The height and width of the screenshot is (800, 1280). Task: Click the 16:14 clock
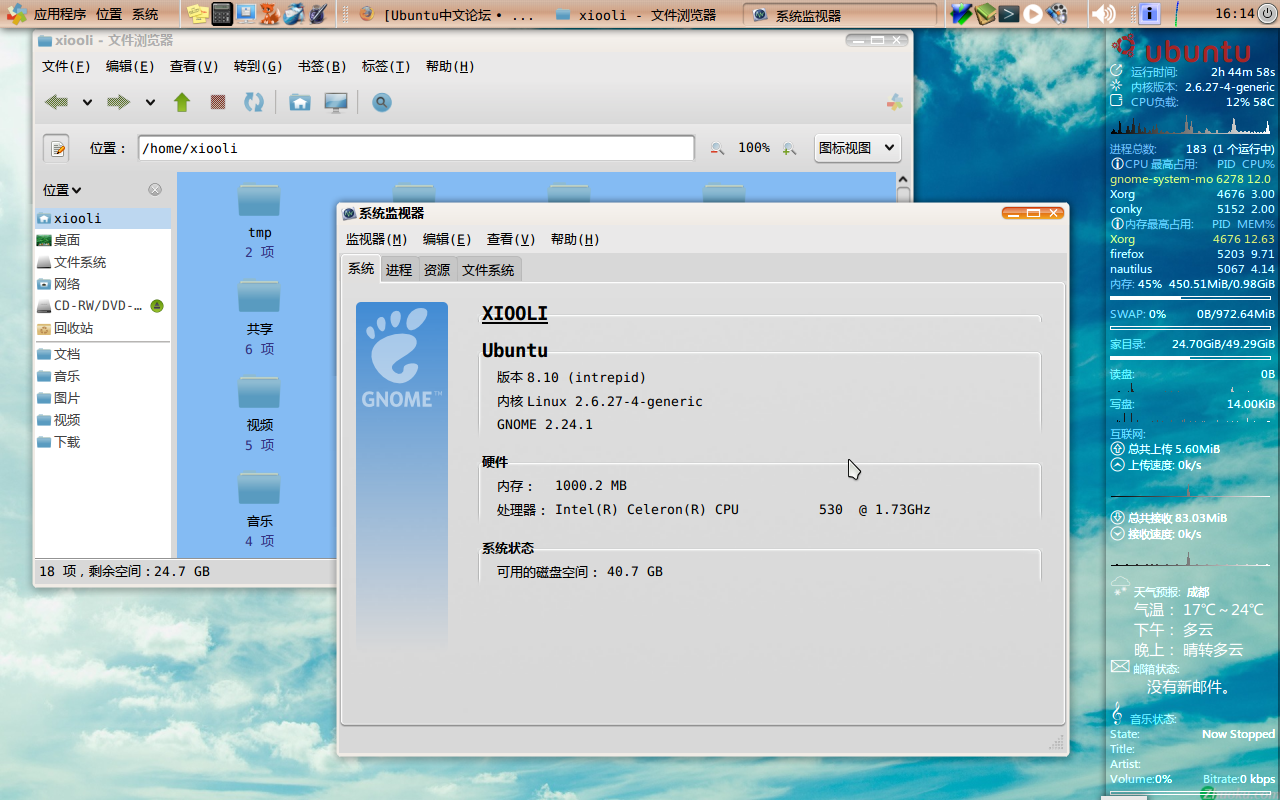(x=1234, y=14)
